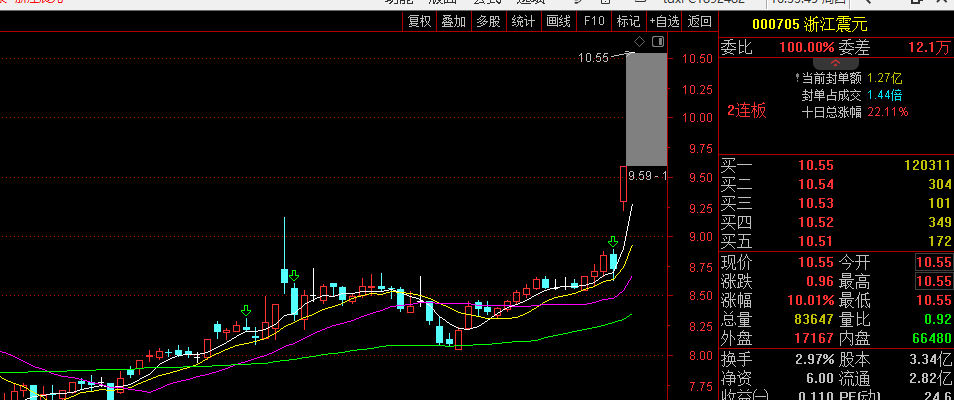Click the 买四 volume 349
The height and width of the screenshot is (400, 954).
pyautogui.click(x=939, y=222)
